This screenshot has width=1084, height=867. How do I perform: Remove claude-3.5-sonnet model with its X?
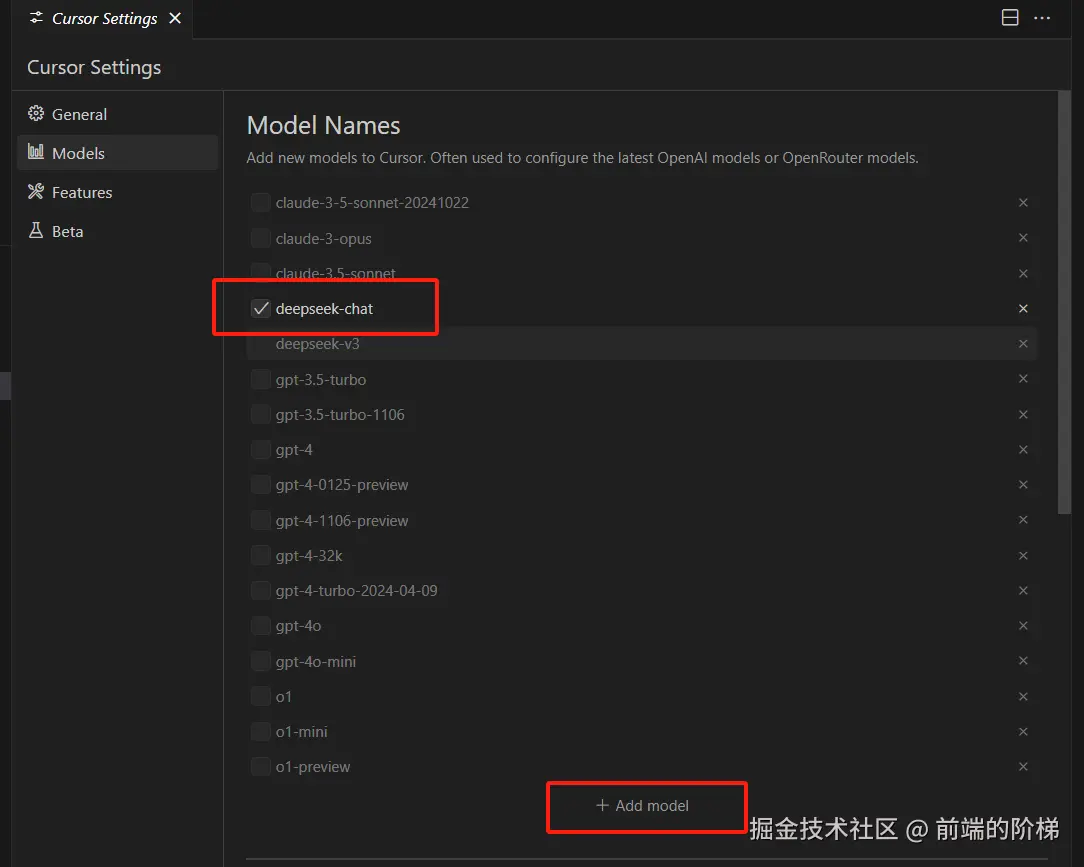[x=1023, y=274]
